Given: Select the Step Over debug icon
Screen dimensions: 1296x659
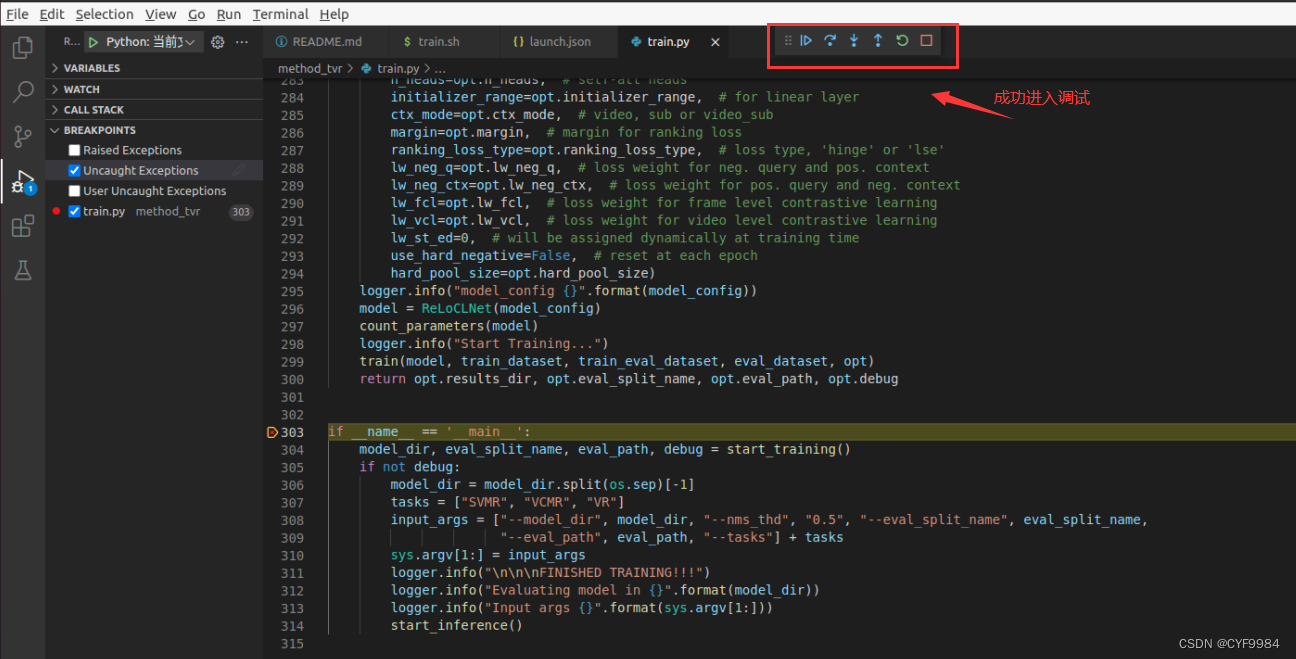Looking at the screenshot, I should click(830, 40).
